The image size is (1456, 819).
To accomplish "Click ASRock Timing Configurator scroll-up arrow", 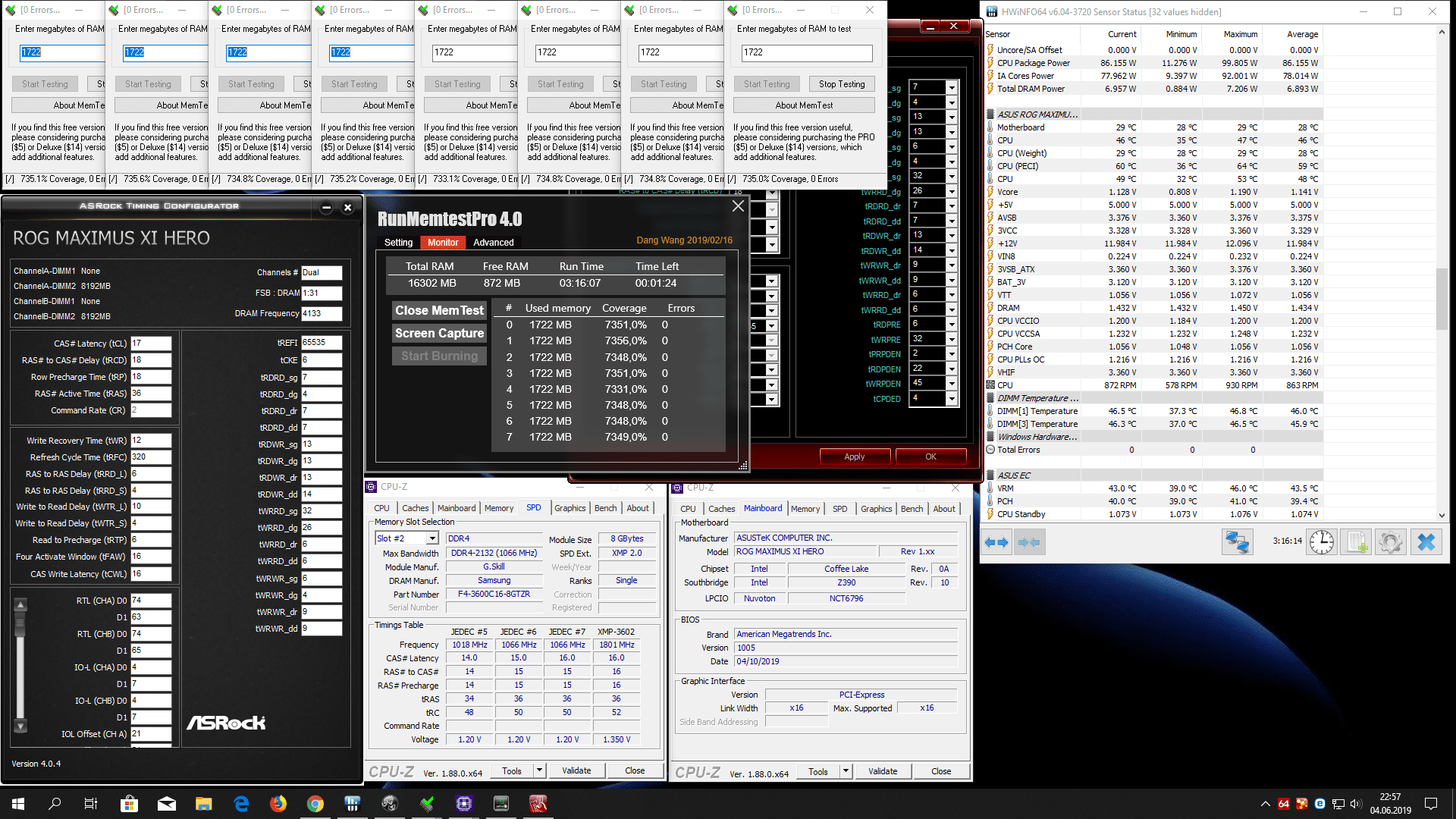I will click(x=20, y=604).
